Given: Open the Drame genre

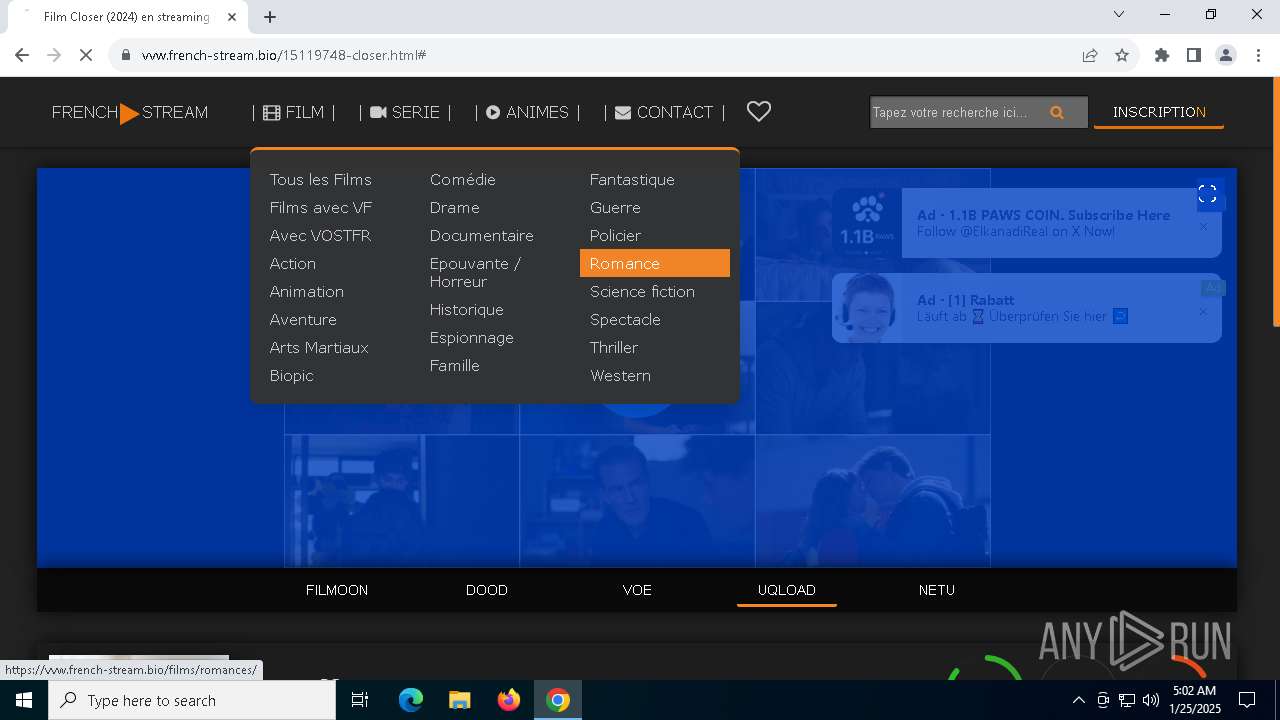Looking at the screenshot, I should tap(454, 208).
